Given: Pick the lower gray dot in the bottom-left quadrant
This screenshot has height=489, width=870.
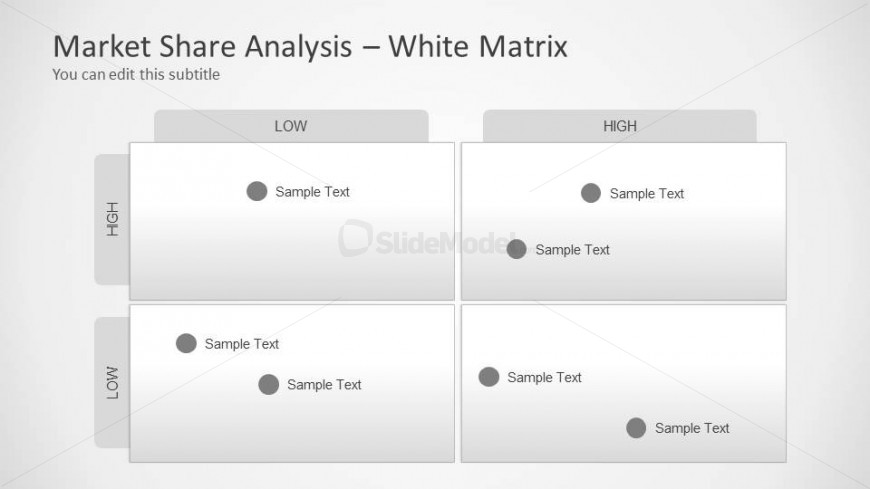Looking at the screenshot, I should tap(268, 384).
